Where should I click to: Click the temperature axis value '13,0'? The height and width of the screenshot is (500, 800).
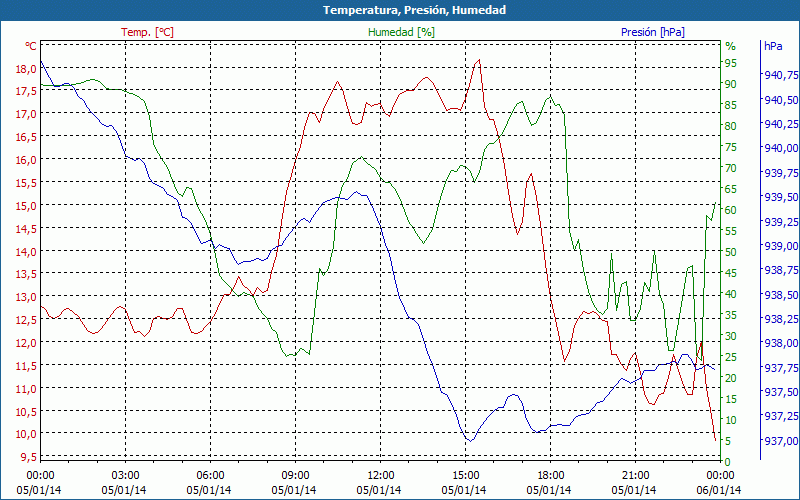(x=27, y=297)
